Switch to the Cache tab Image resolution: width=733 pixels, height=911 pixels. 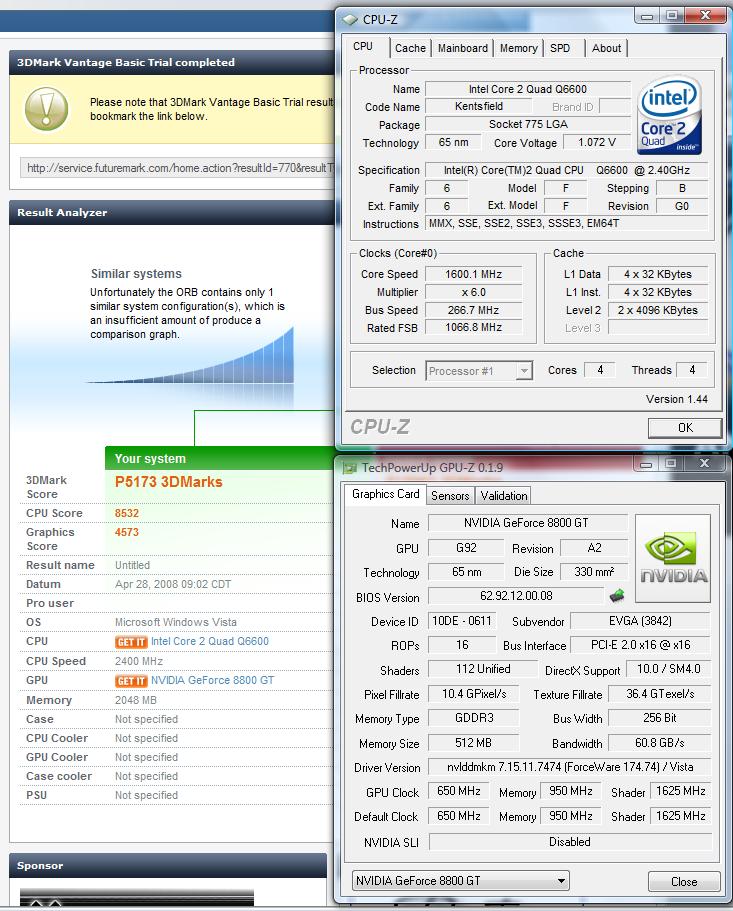point(410,48)
